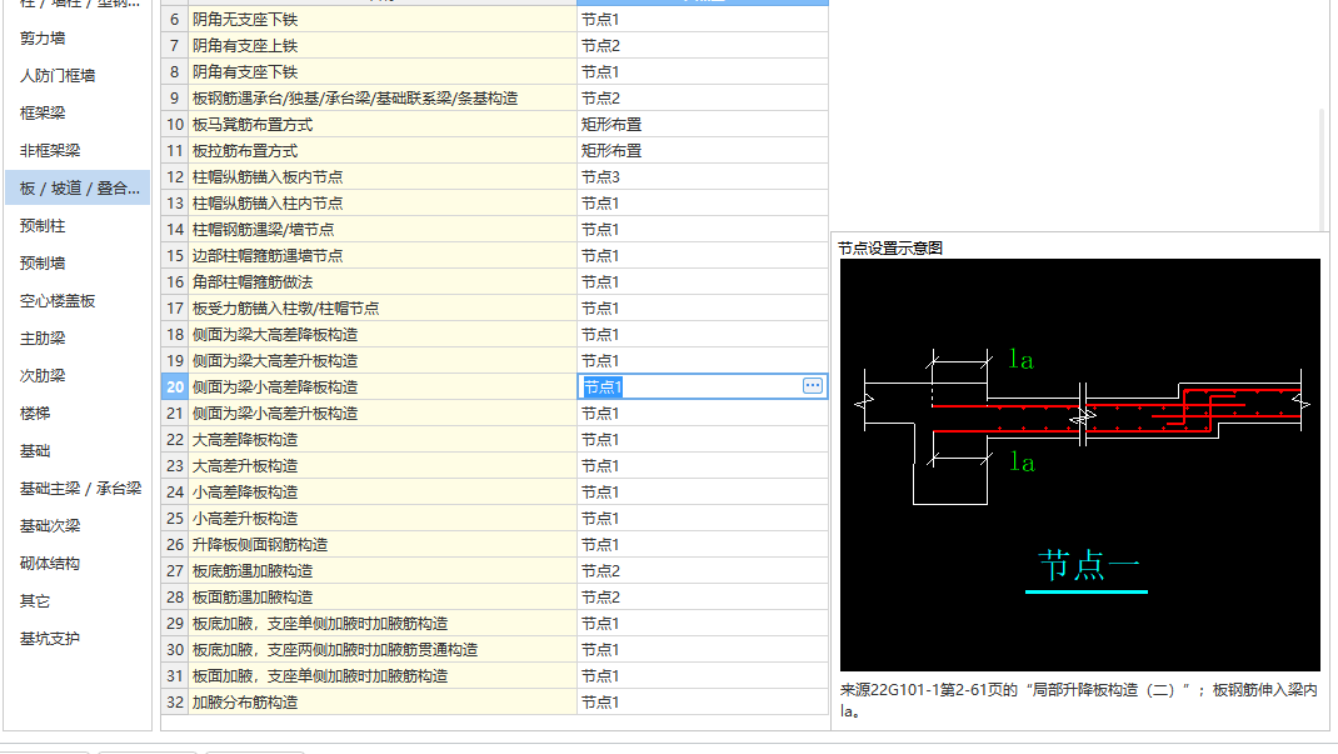Select row 柱帽纵筋锚入板内节点
This screenshot has height=754, width=1338.
(383, 177)
